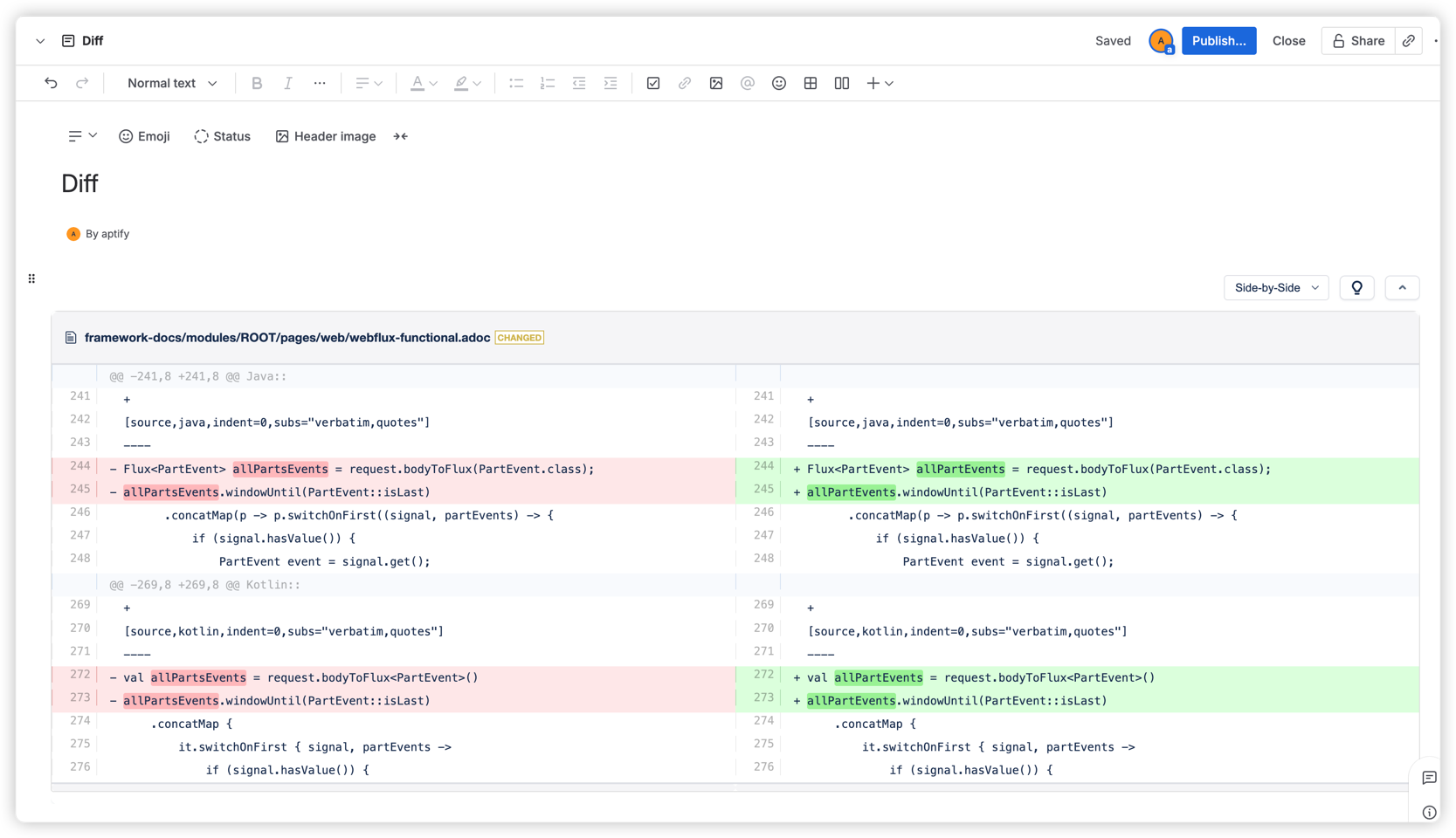Publish the page
Viewport: 1456px width, 838px height.
pos(1218,40)
